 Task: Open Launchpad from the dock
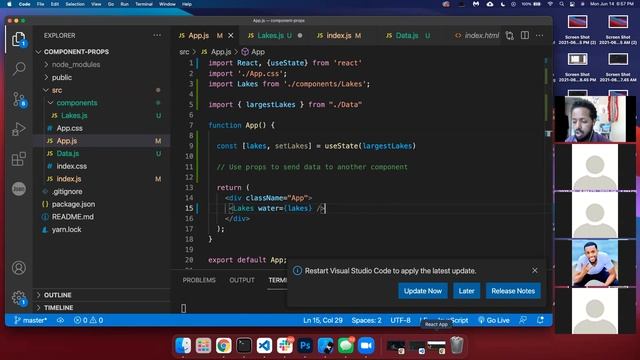tap(203, 346)
